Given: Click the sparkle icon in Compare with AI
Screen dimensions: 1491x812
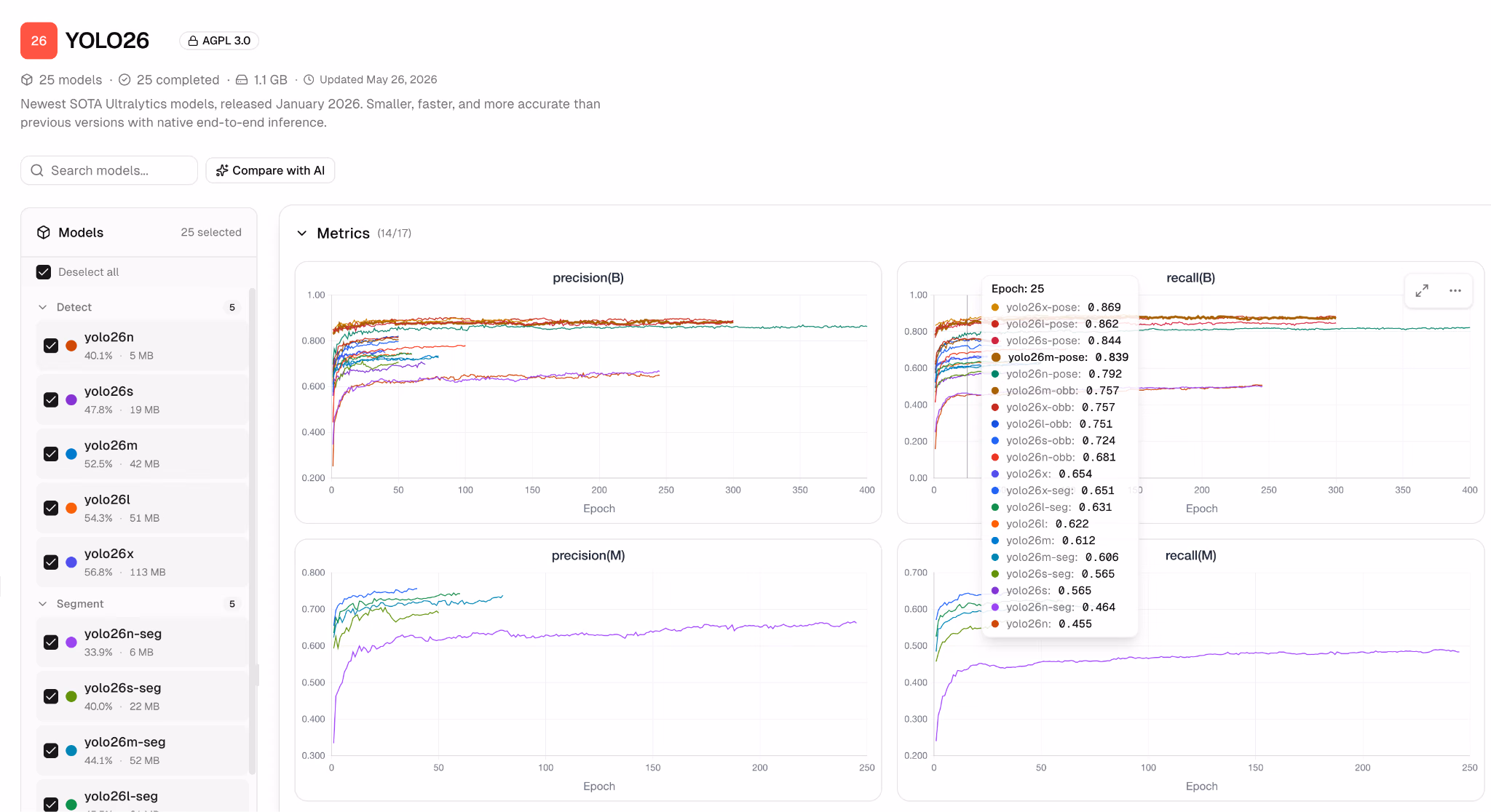Looking at the screenshot, I should (222, 170).
